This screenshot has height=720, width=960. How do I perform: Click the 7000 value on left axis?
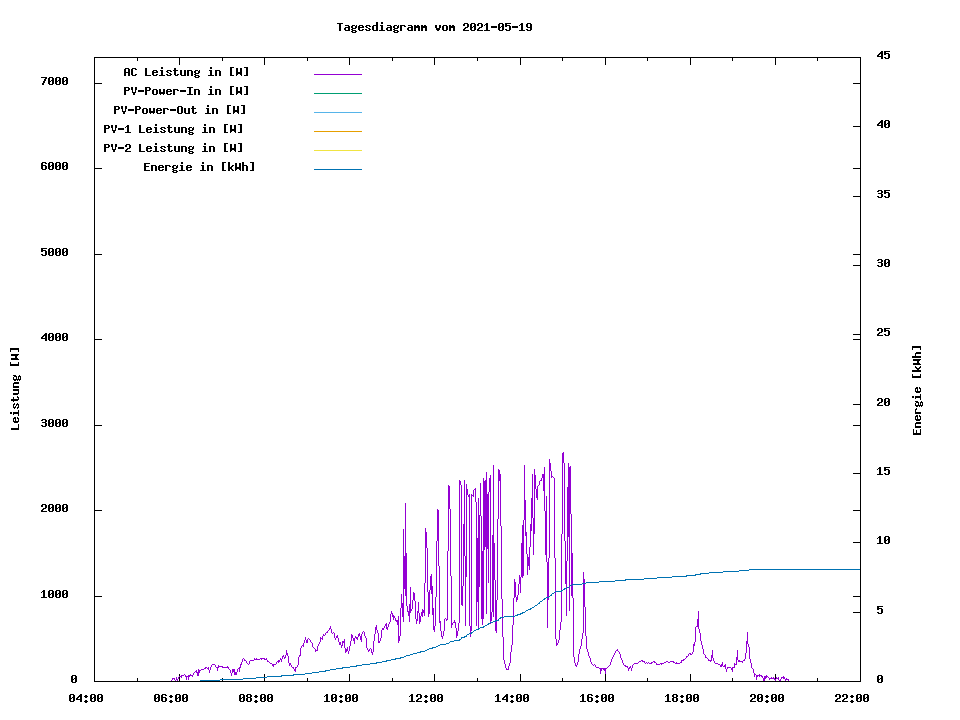tap(55, 82)
